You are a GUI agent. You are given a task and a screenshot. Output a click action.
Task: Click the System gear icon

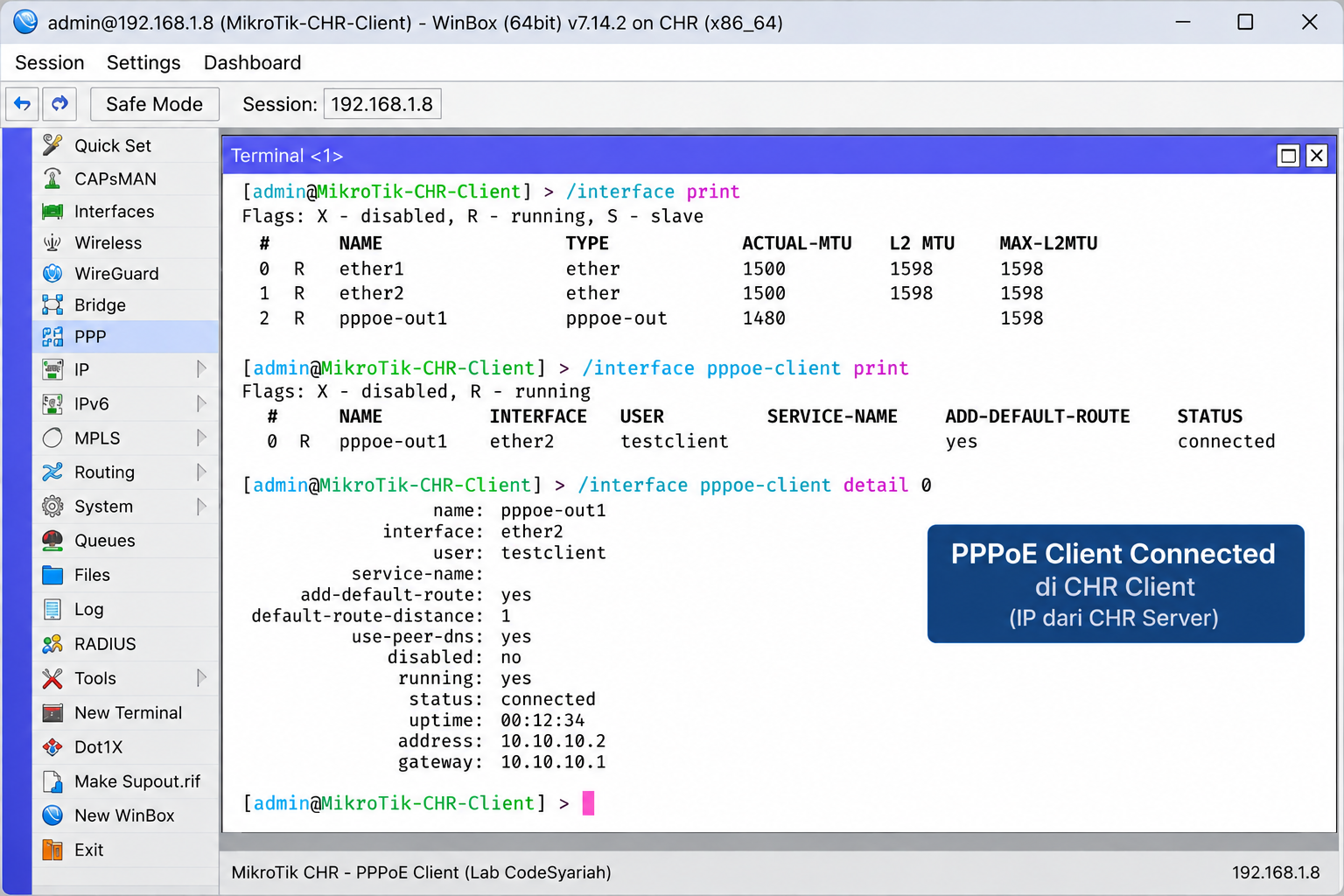pos(52,506)
